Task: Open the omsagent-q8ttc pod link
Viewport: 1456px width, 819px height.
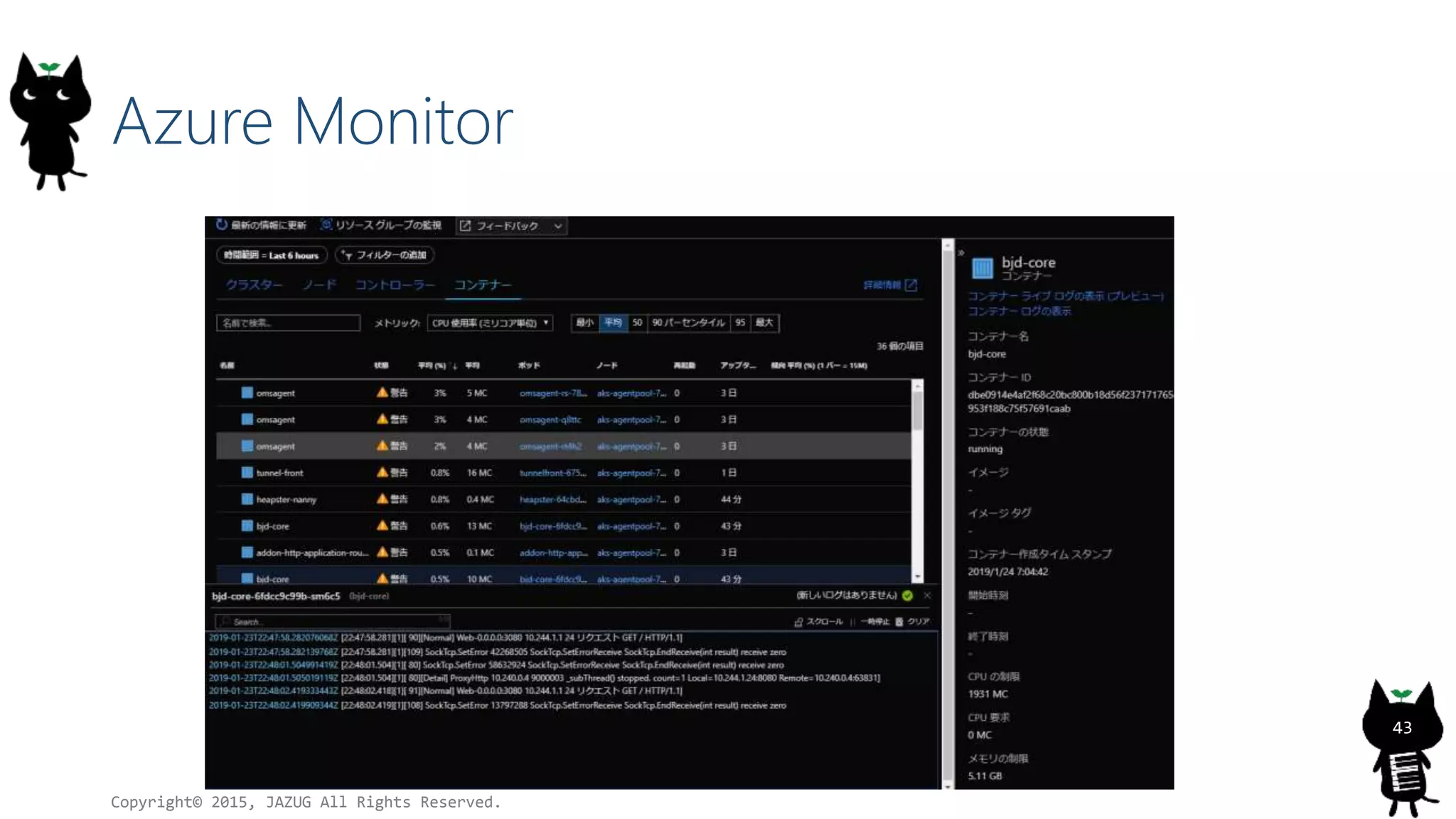Action: tap(550, 420)
